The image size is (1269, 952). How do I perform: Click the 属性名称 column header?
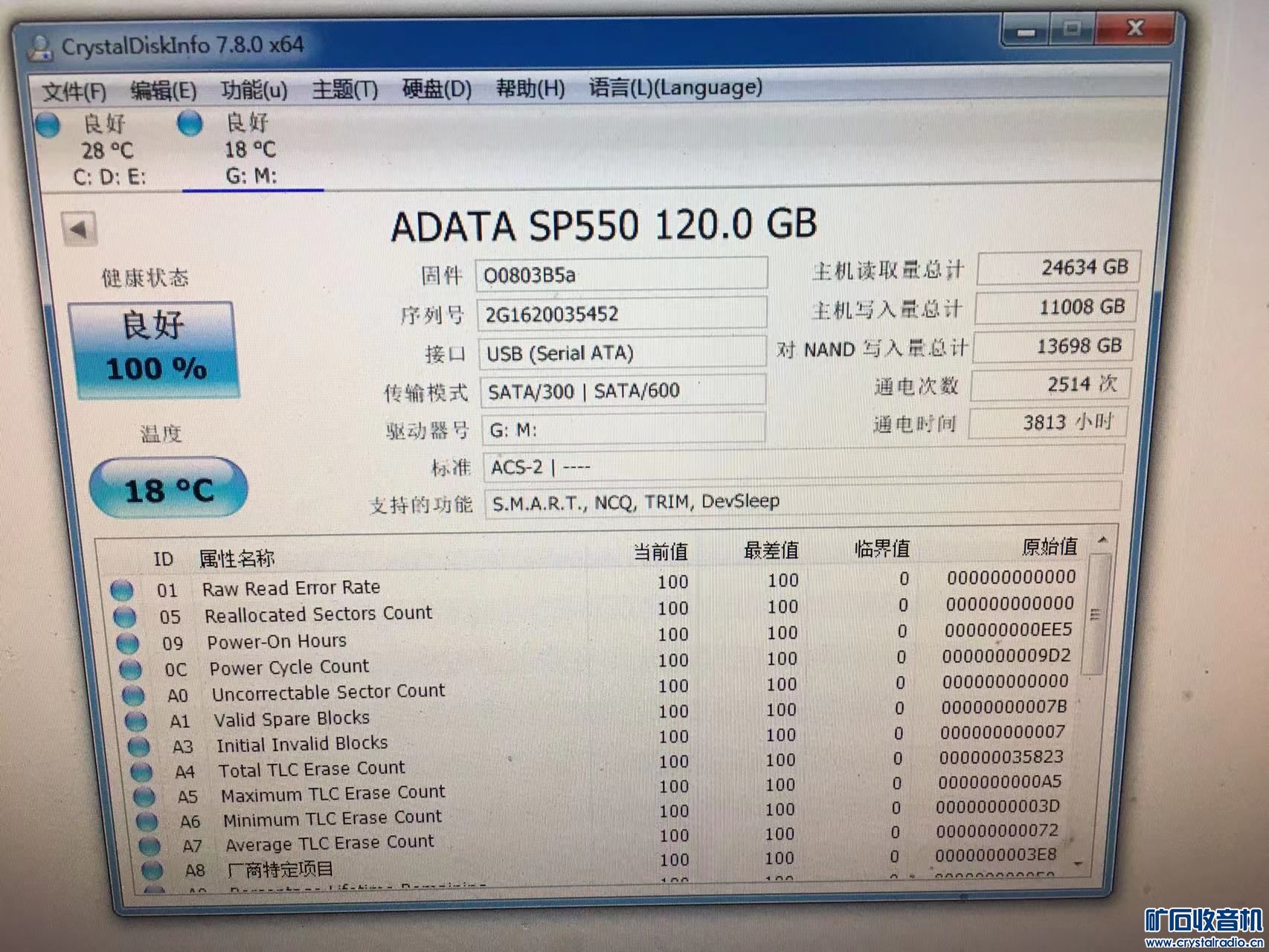[x=237, y=558]
